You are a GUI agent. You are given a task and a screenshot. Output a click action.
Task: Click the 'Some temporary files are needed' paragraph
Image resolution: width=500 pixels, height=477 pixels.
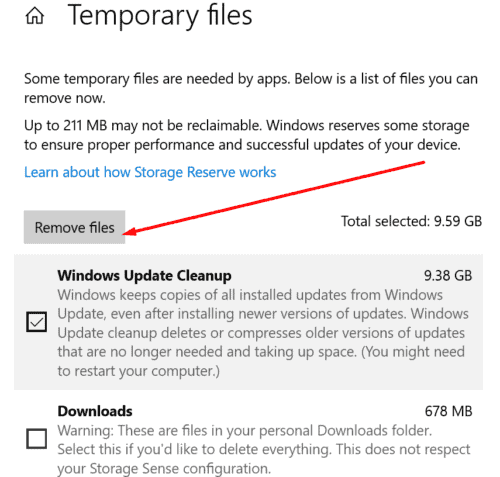tap(251, 88)
